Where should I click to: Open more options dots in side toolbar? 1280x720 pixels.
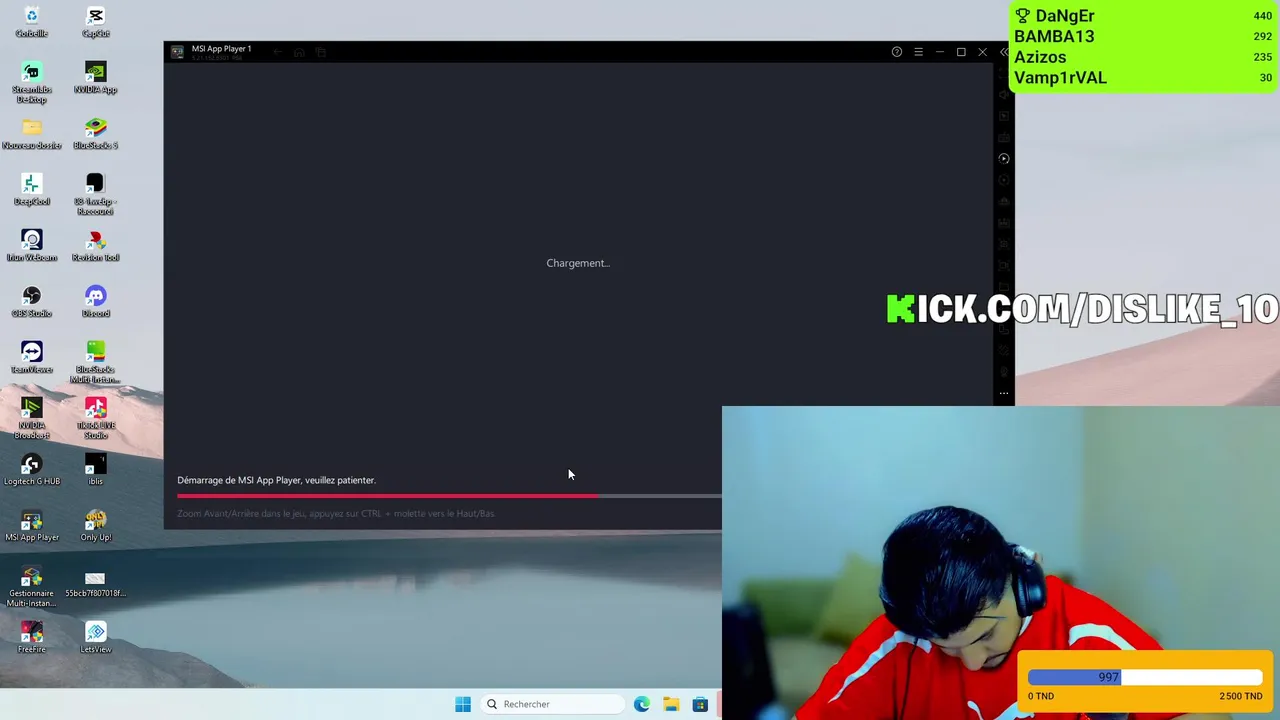tap(1004, 393)
